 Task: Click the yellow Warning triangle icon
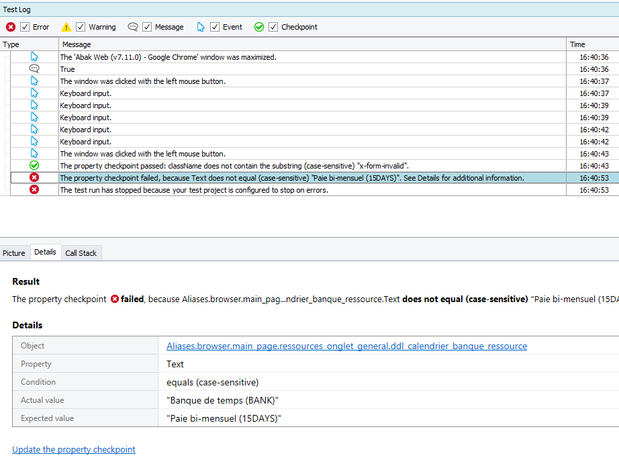pos(67,27)
